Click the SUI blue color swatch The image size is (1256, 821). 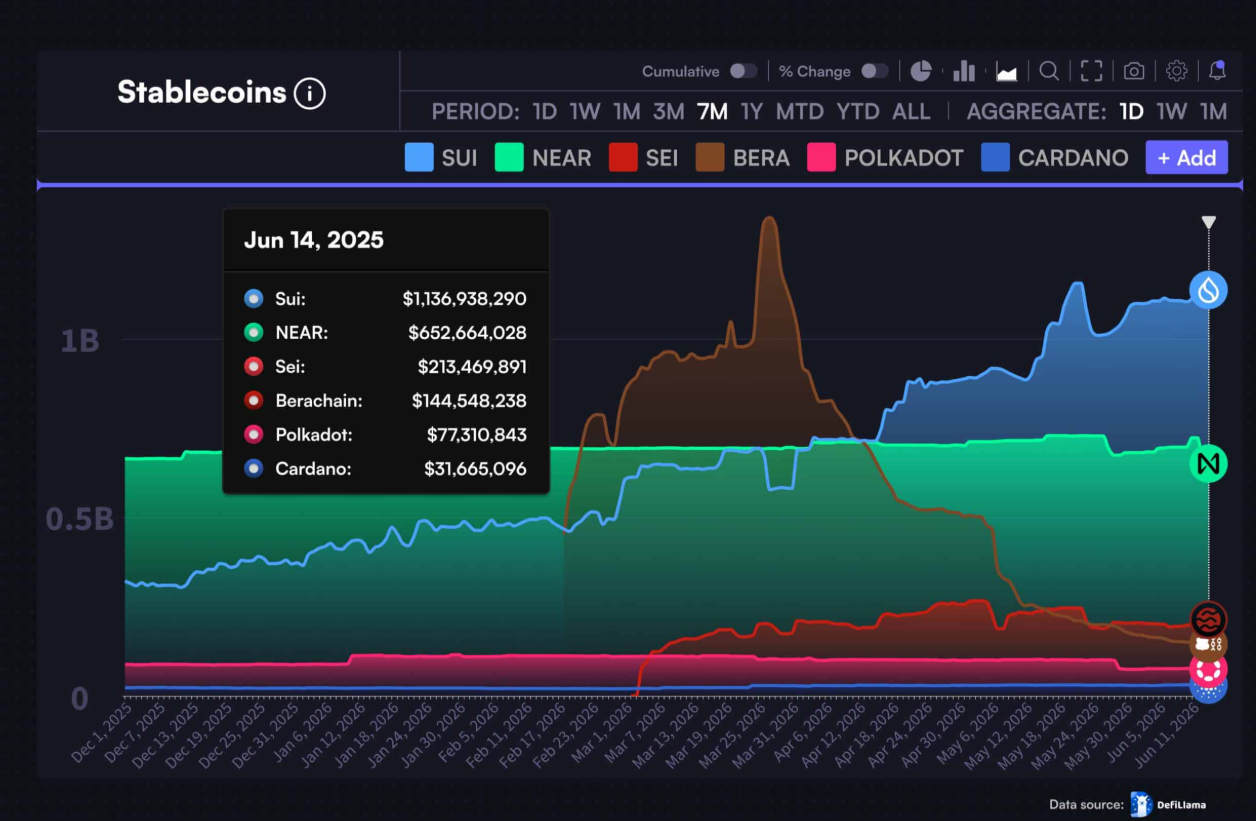(419, 158)
